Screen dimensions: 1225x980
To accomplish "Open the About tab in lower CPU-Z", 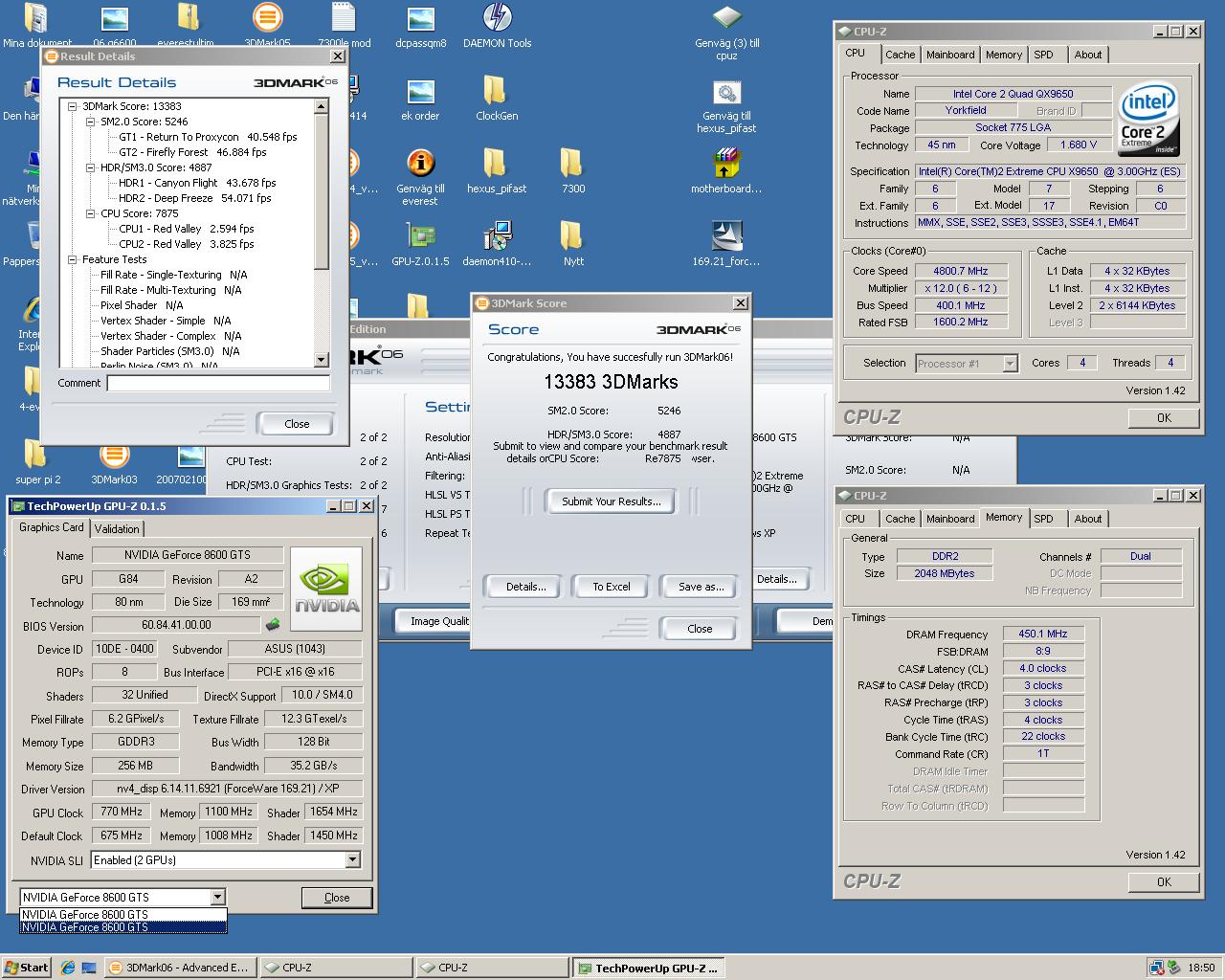I will point(1087,519).
